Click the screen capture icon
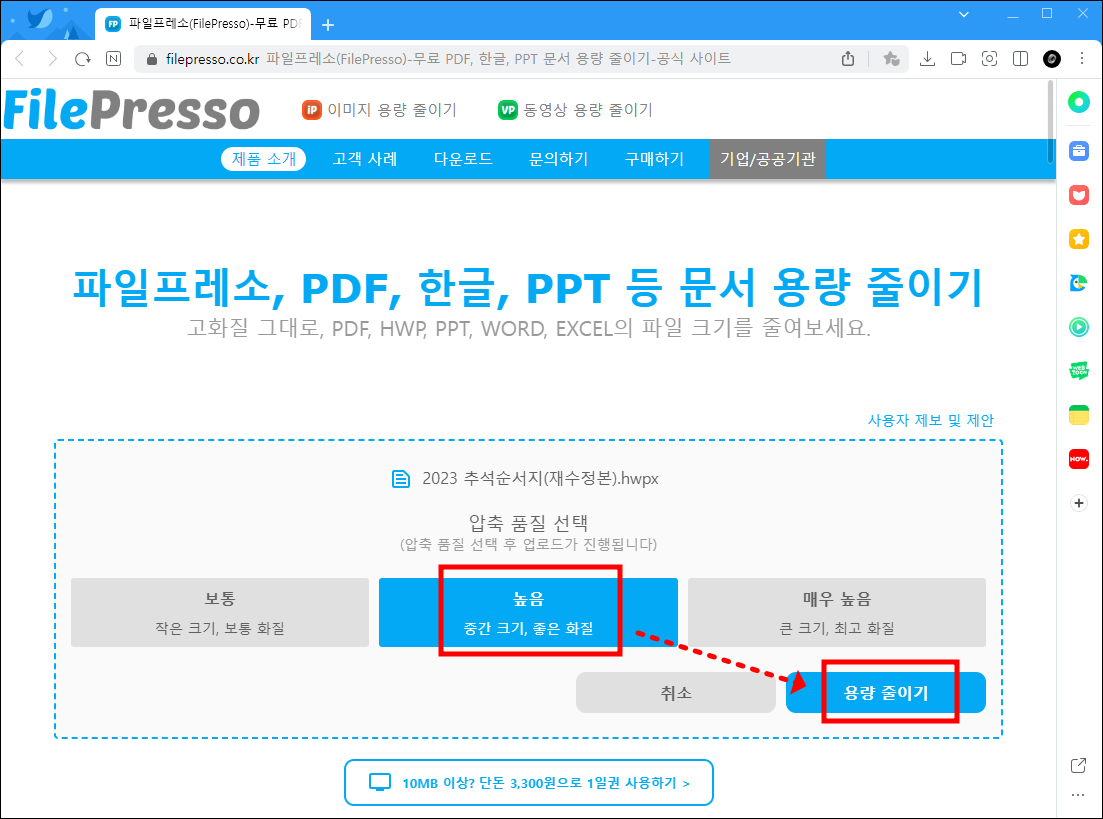Screen dimensions: 1103x819 pos(989,59)
